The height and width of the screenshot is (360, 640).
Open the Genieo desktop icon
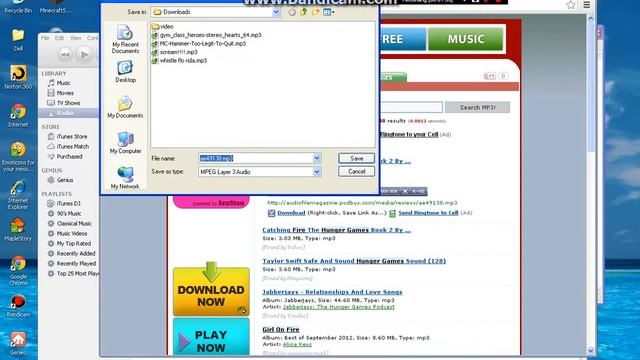coord(18,344)
